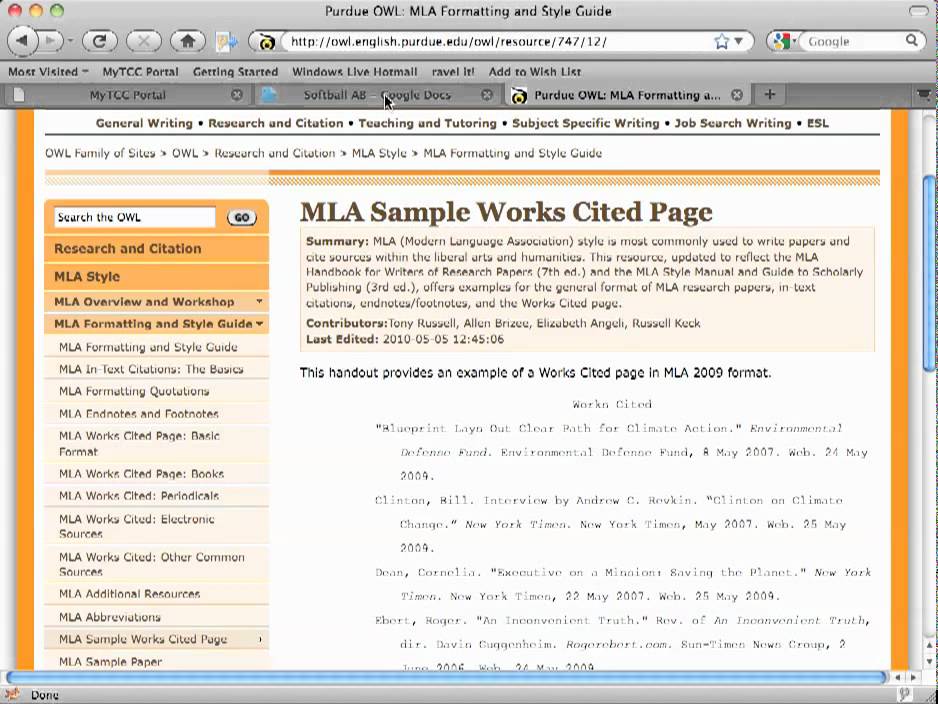Click the scroll down arrow at bottom right
This screenshot has height=704, width=938.
tap(929, 662)
